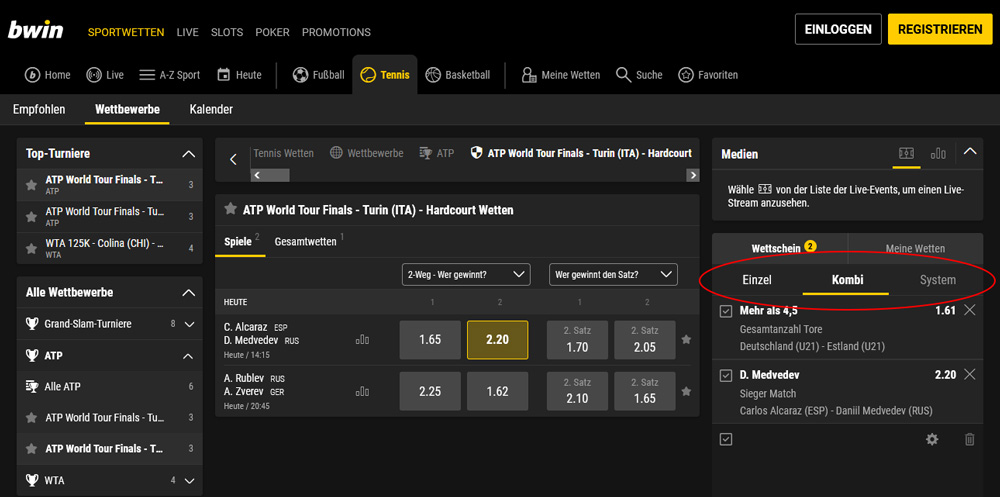Deselect Medvedev match winner odds 2.20
The image size is (1000, 497).
[497, 340]
